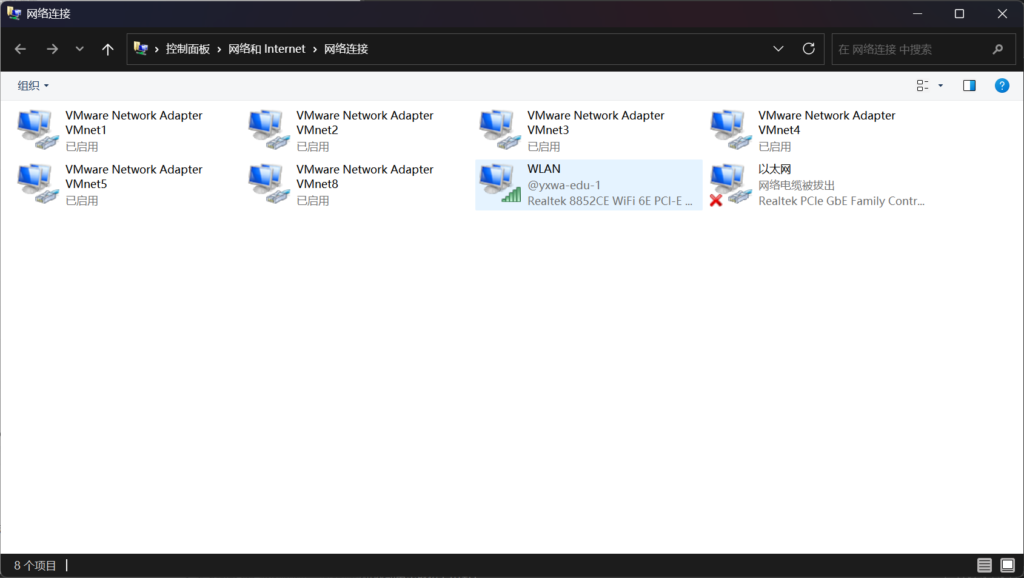Select the VMware Network Adapter VMnet3 icon
The width and height of the screenshot is (1024, 578).
(499, 130)
